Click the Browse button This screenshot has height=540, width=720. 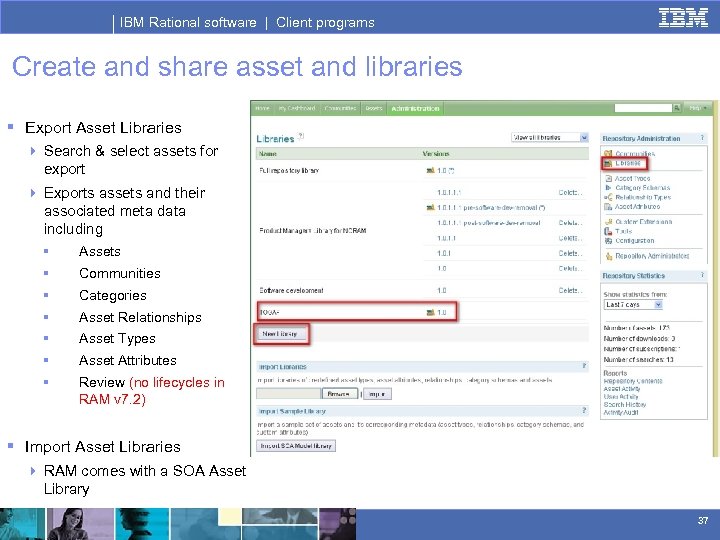tap(340, 394)
